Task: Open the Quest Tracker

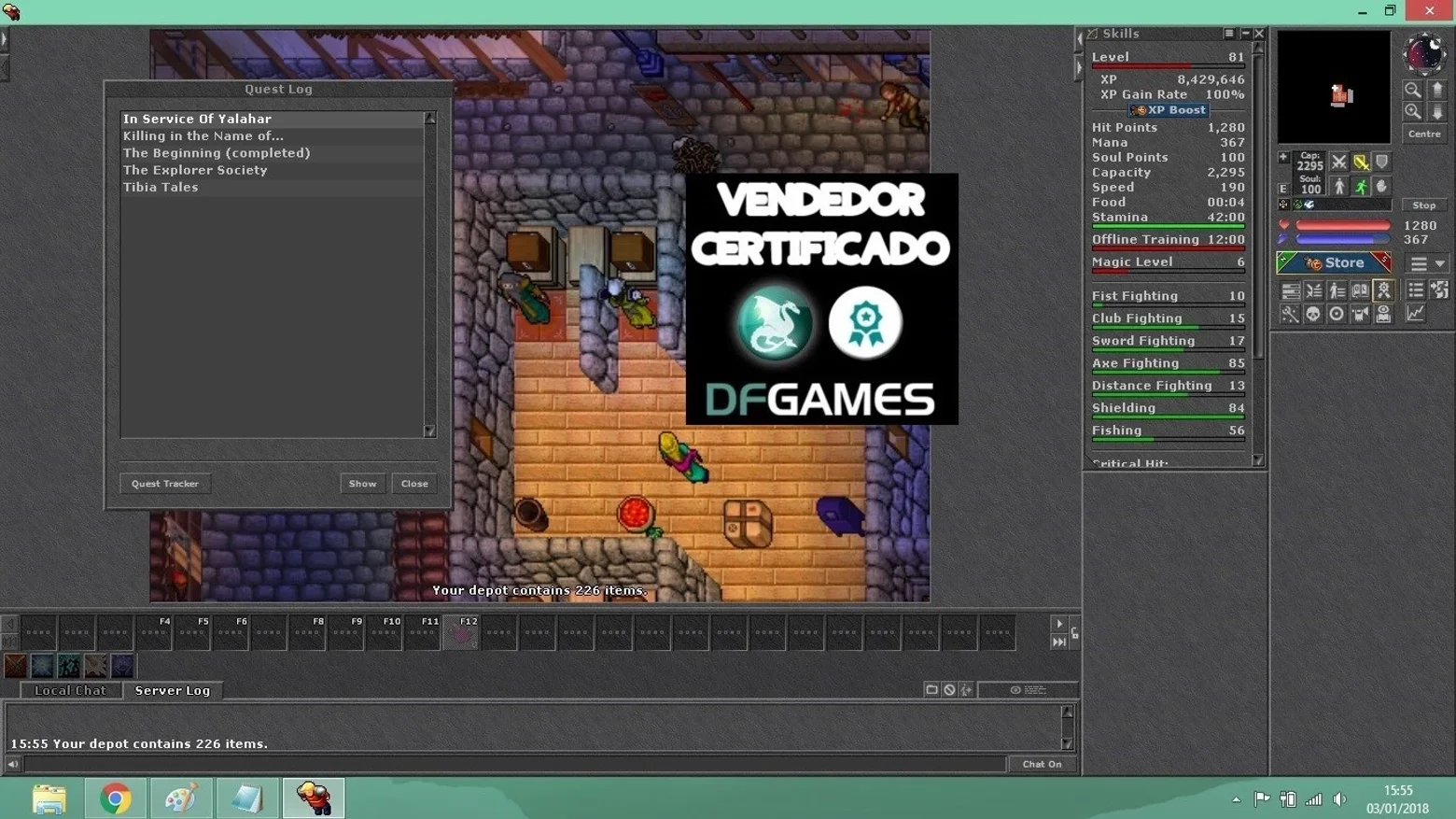Action: (x=165, y=484)
